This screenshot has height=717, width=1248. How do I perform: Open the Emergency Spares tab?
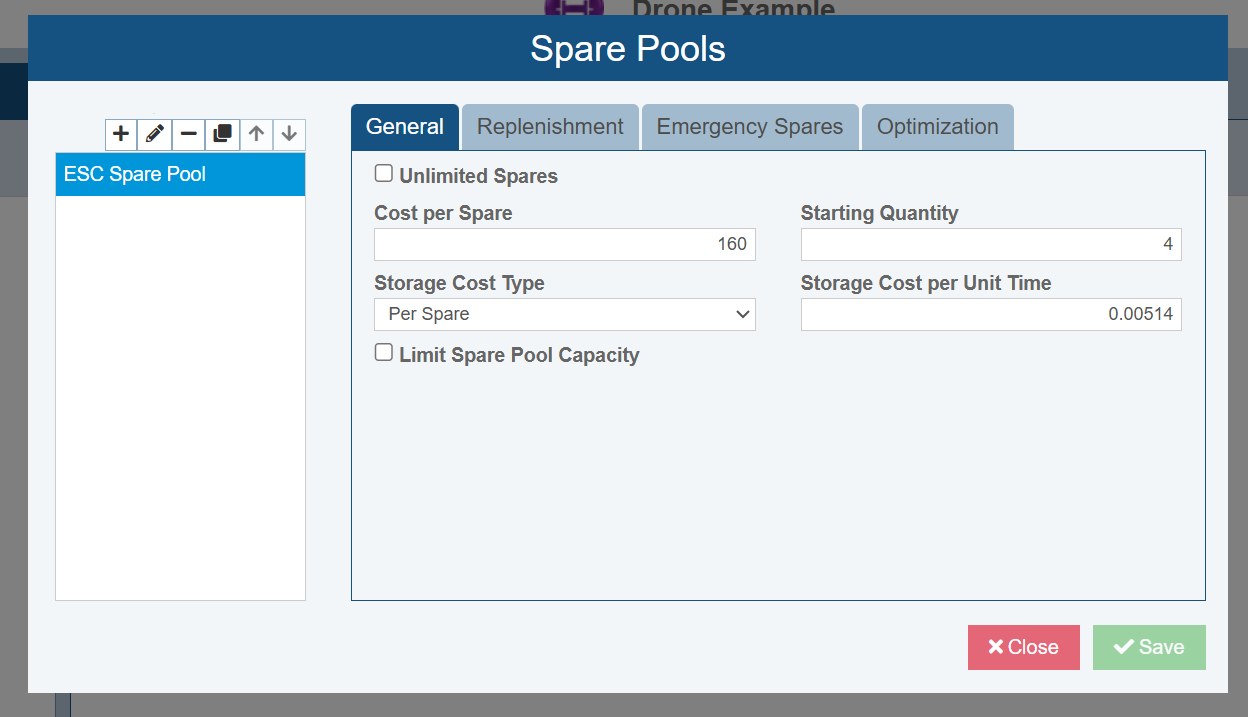tap(749, 127)
